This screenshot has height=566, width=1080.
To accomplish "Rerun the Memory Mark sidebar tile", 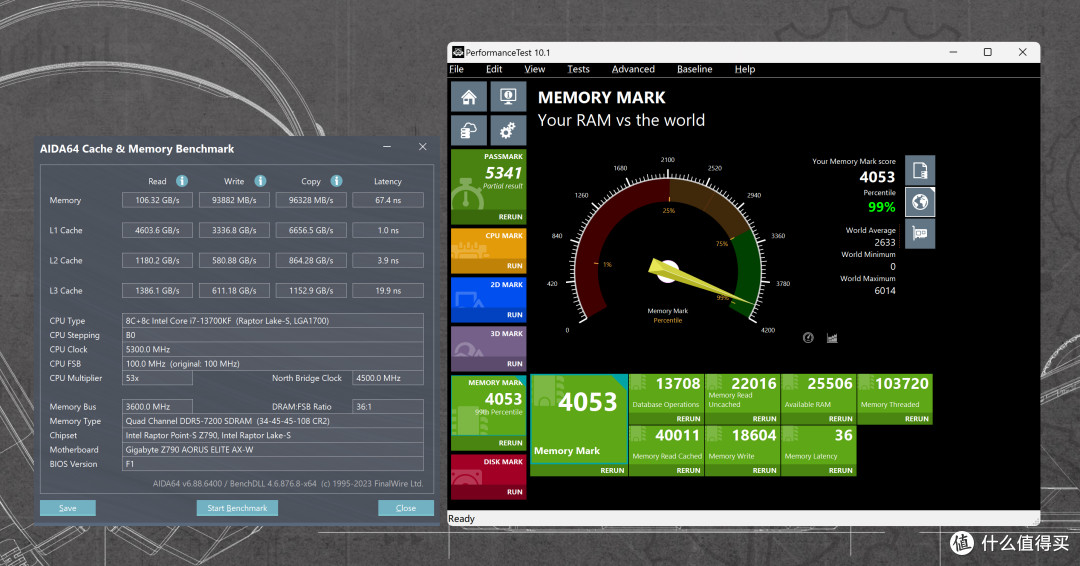I will pos(510,443).
